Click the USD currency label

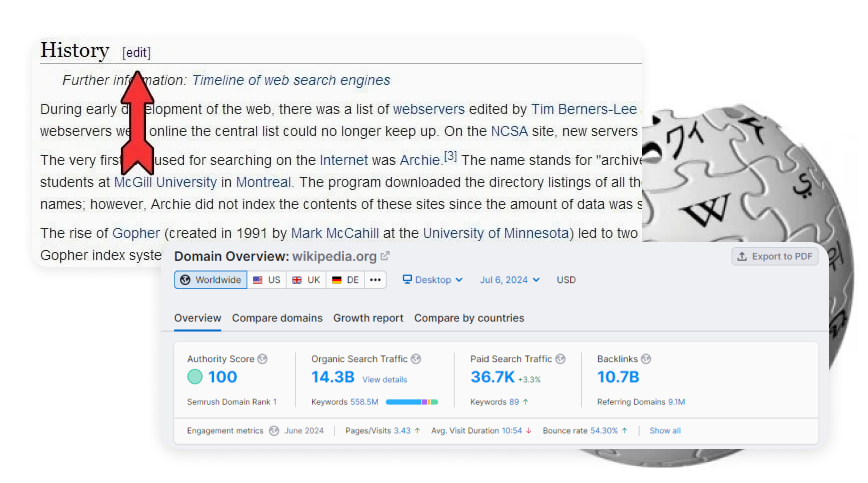click(566, 280)
